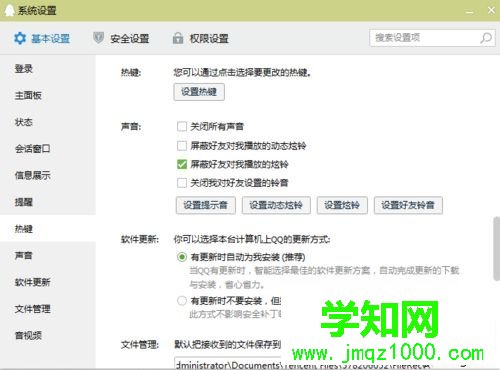Check 关闭我对好友设置的铃音
The image size is (500, 370).
coord(182,183)
